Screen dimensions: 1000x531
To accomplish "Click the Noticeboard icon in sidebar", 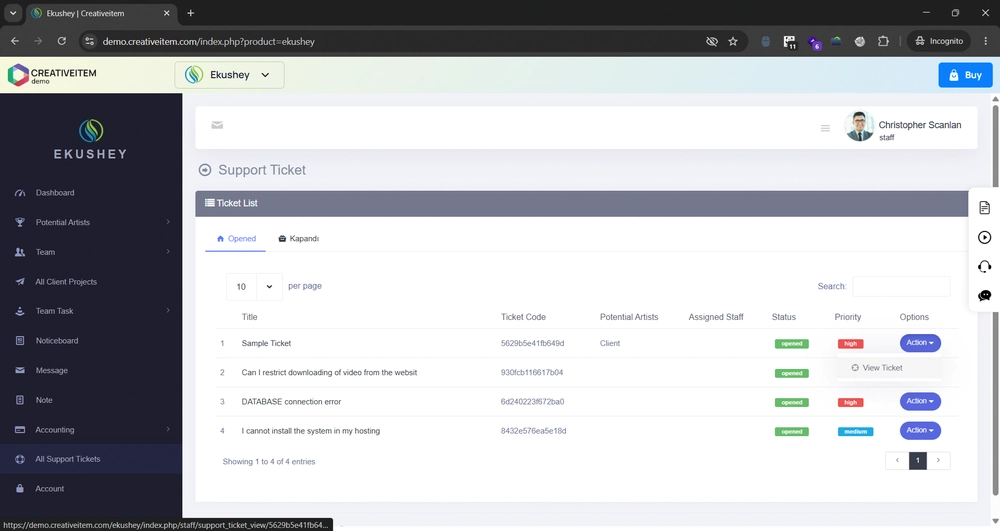I will pyautogui.click(x=20, y=340).
